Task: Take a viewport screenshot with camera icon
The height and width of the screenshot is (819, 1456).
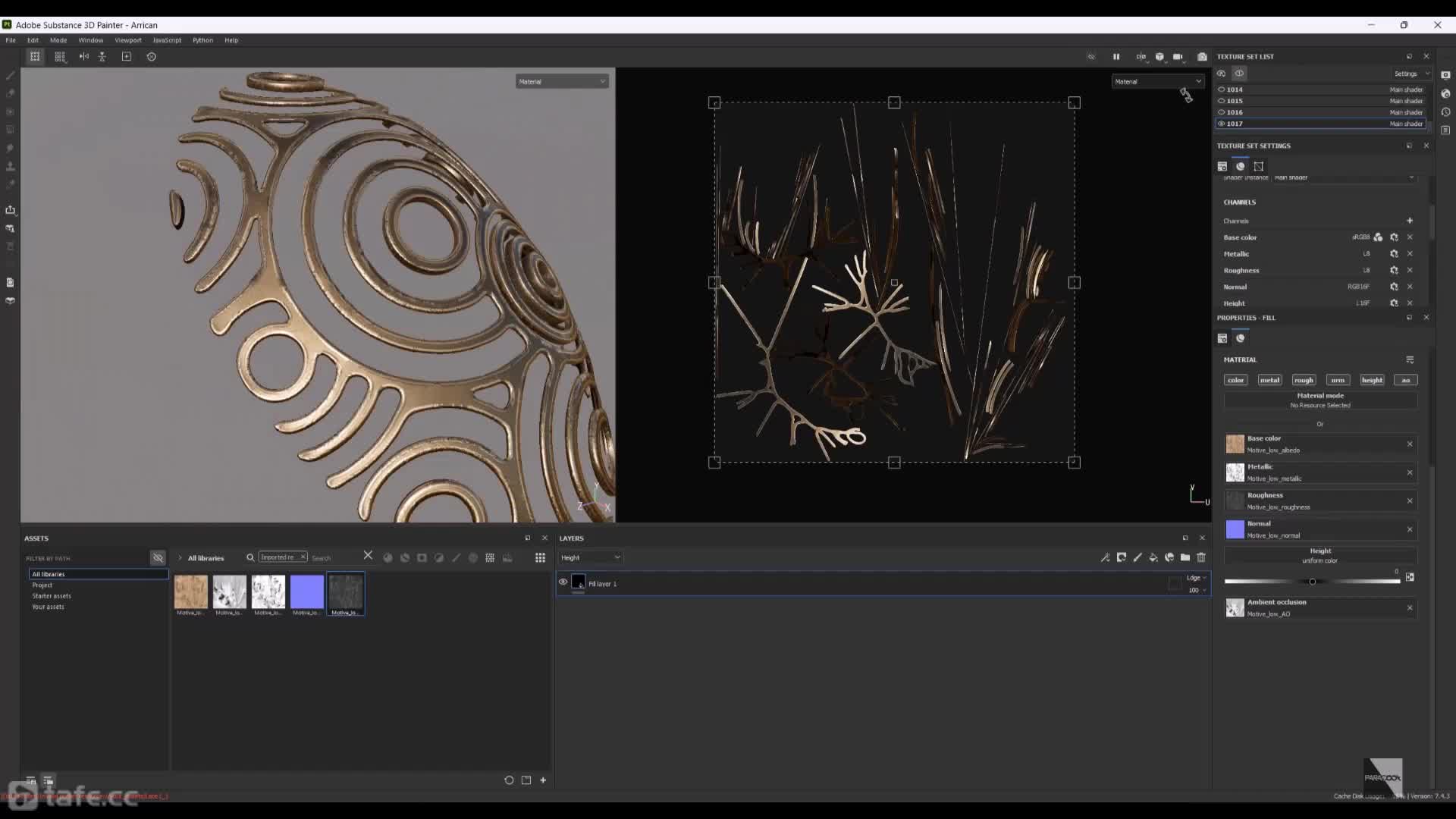Action: point(1202,56)
